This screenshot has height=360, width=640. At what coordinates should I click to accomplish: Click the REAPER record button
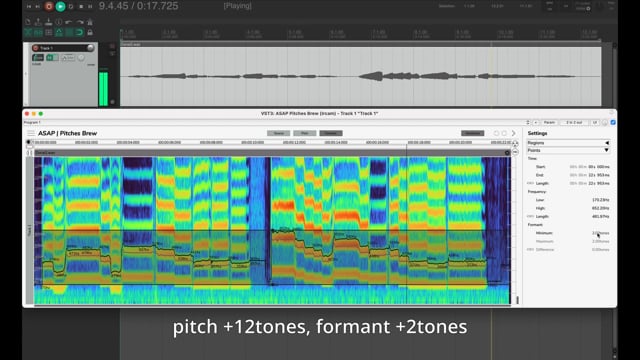click(49, 6)
